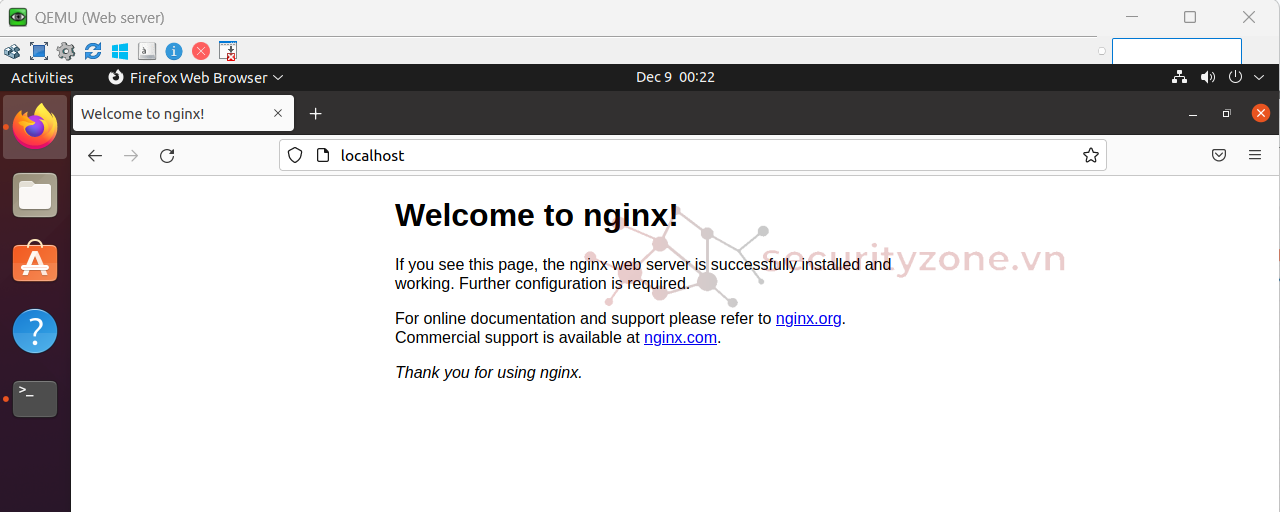Open a new tab with plus button
The height and width of the screenshot is (512, 1280).
[315, 114]
